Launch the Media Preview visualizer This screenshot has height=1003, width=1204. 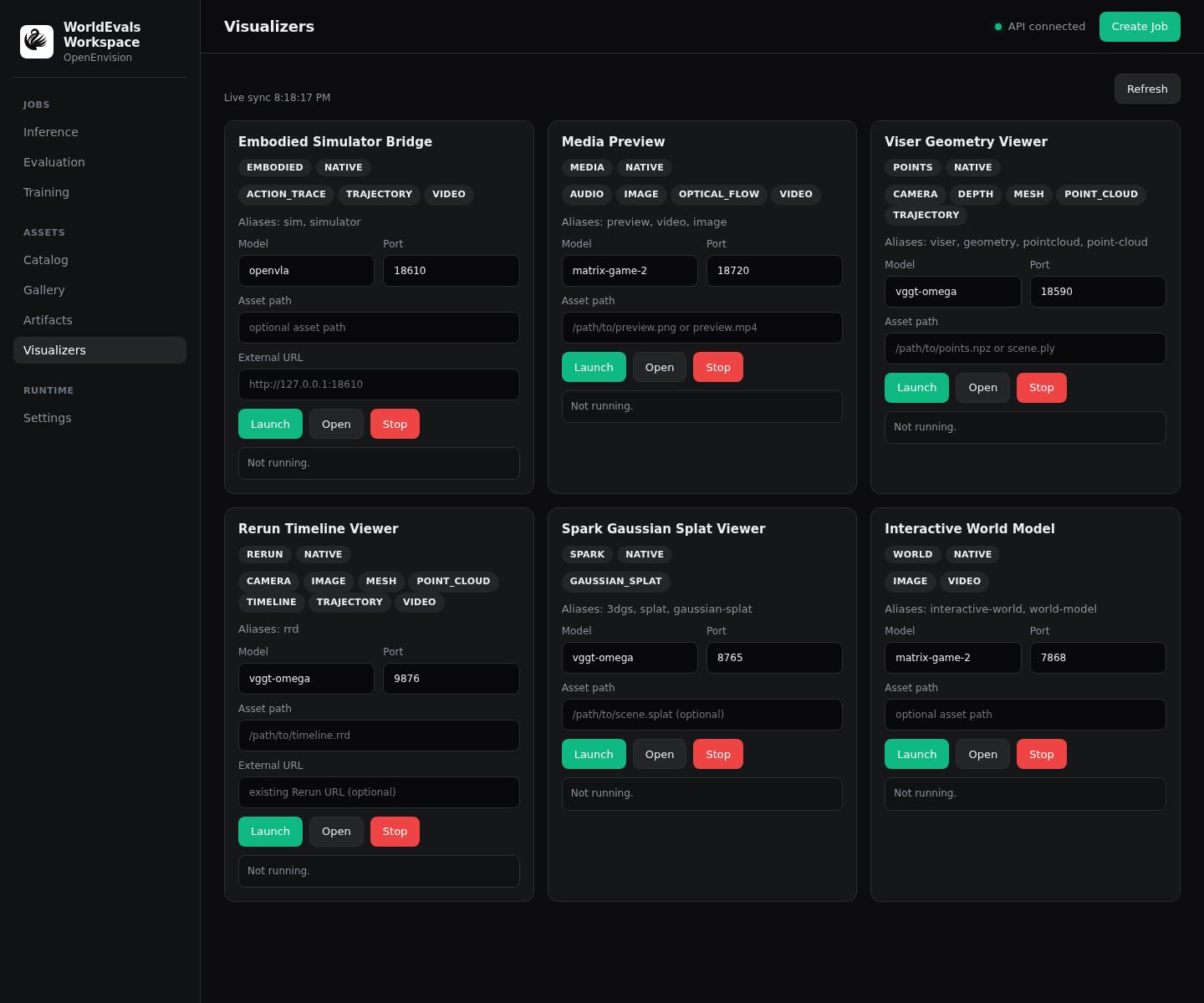pos(594,367)
